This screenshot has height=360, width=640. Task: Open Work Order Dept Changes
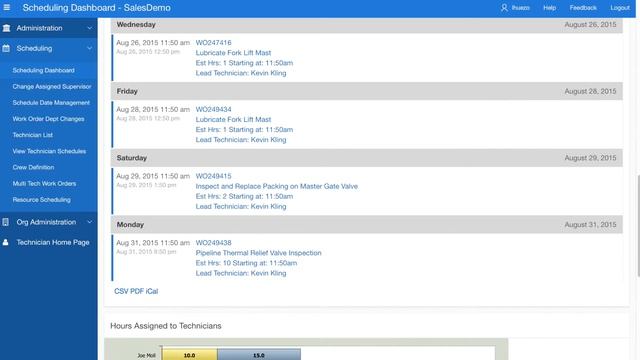click(x=48, y=119)
